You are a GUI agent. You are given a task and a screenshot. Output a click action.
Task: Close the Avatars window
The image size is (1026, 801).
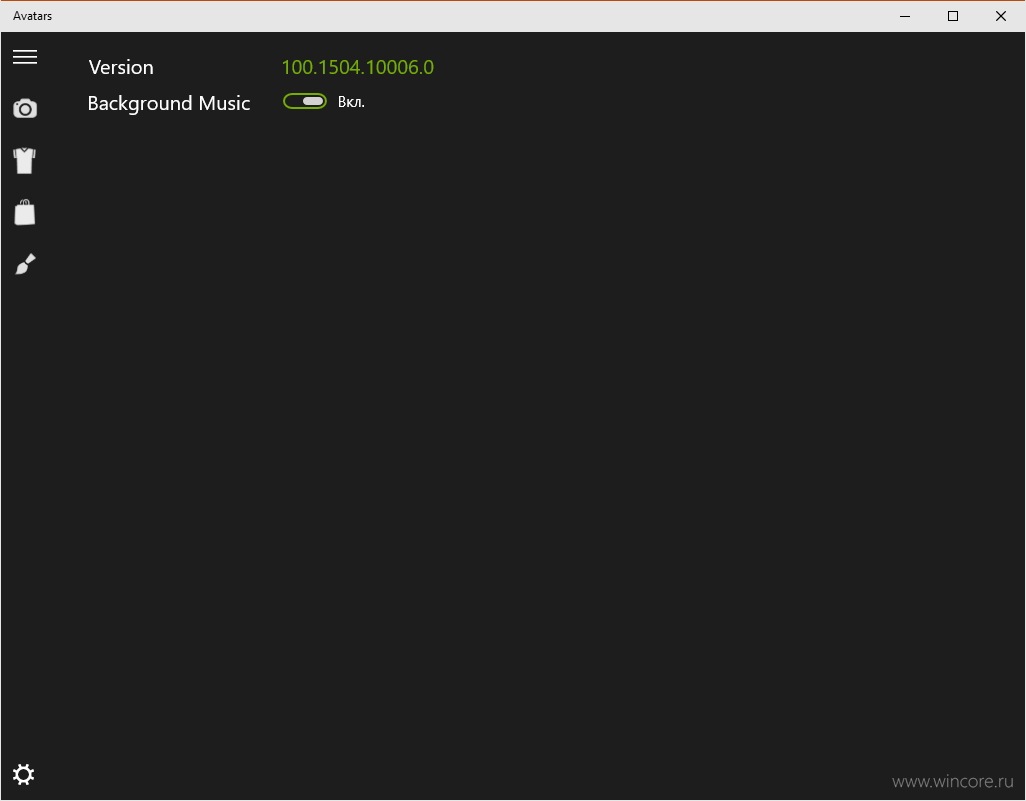click(1000, 16)
